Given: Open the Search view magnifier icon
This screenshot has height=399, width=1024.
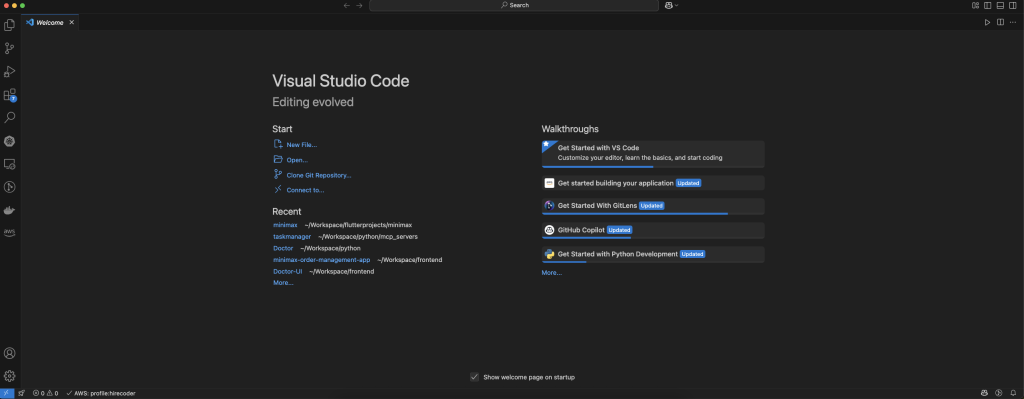Looking at the screenshot, I should point(9,118).
